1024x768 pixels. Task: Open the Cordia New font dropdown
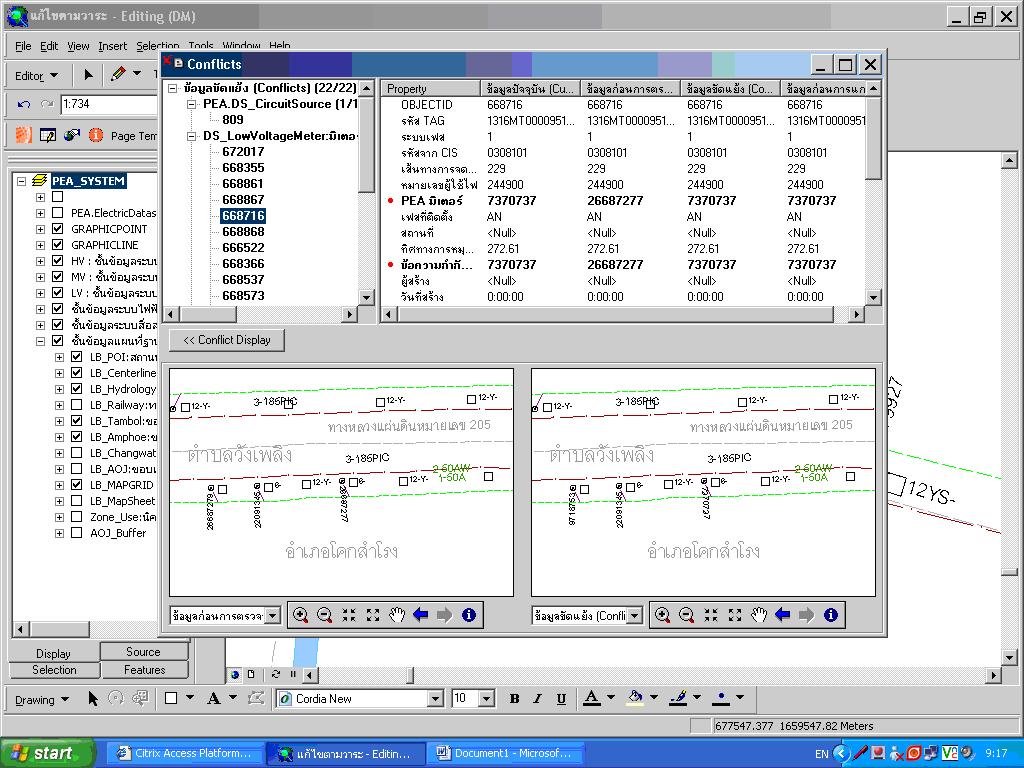(437, 698)
